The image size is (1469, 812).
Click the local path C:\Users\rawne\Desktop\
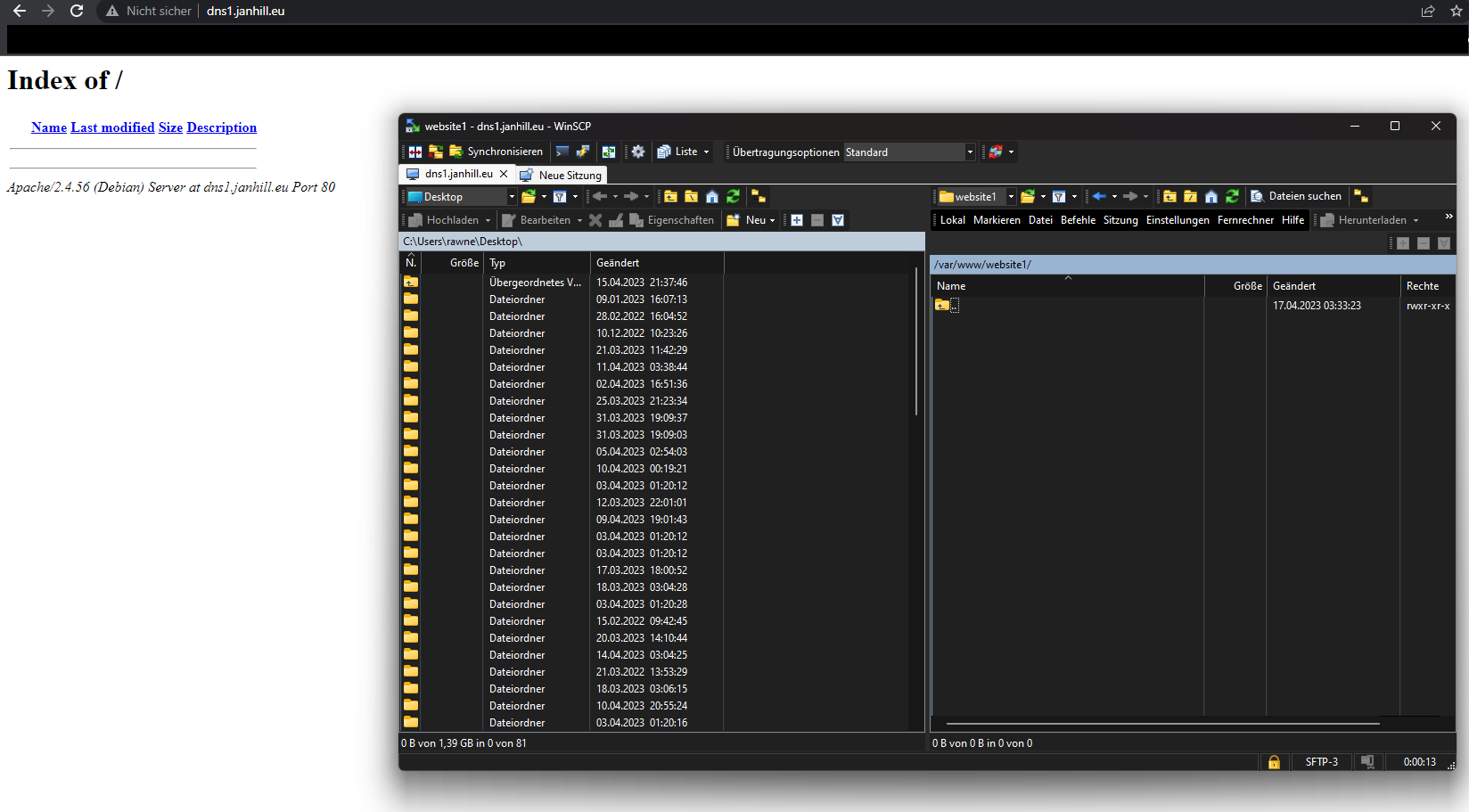point(463,242)
